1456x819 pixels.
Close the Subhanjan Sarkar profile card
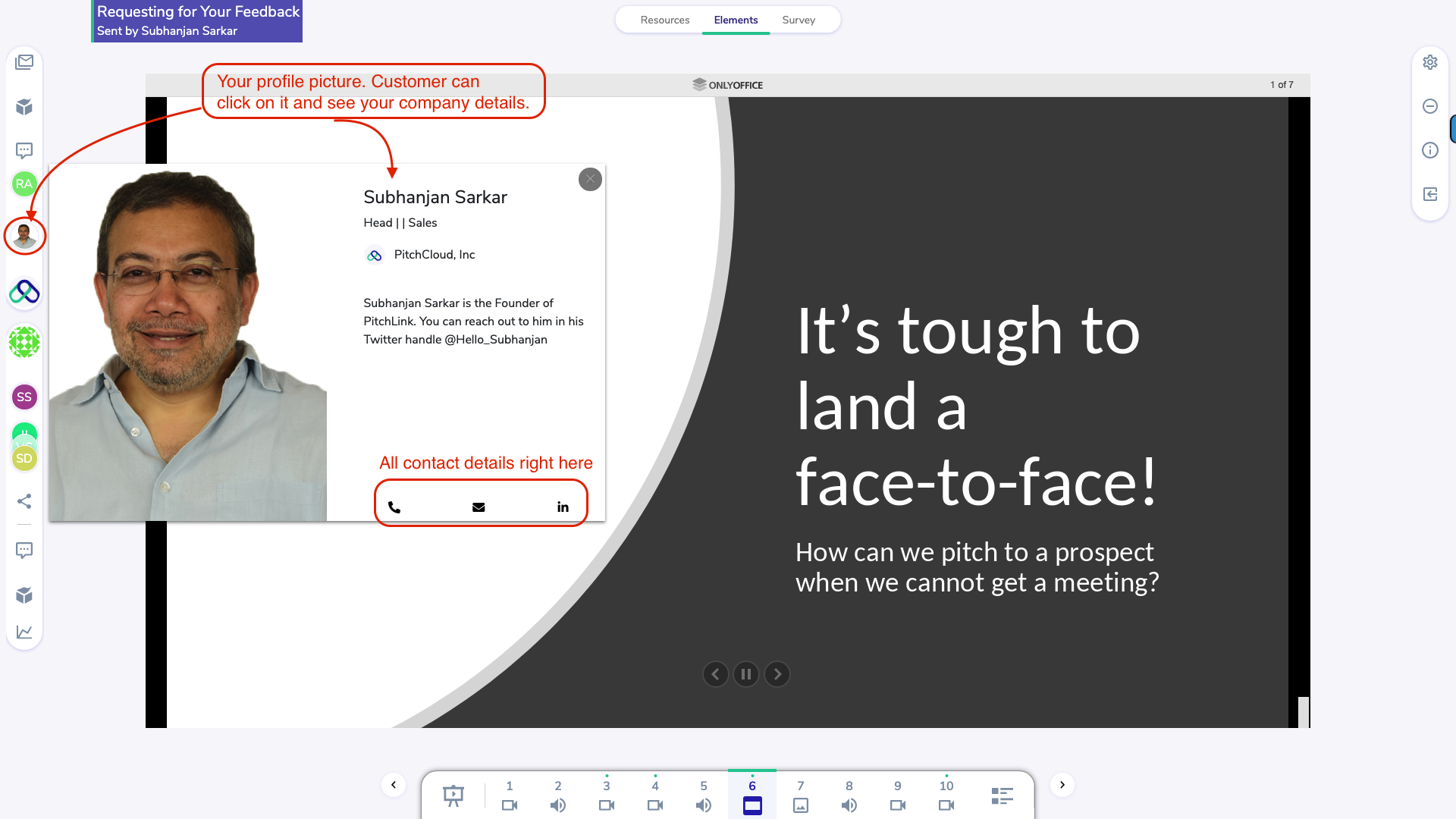click(590, 180)
